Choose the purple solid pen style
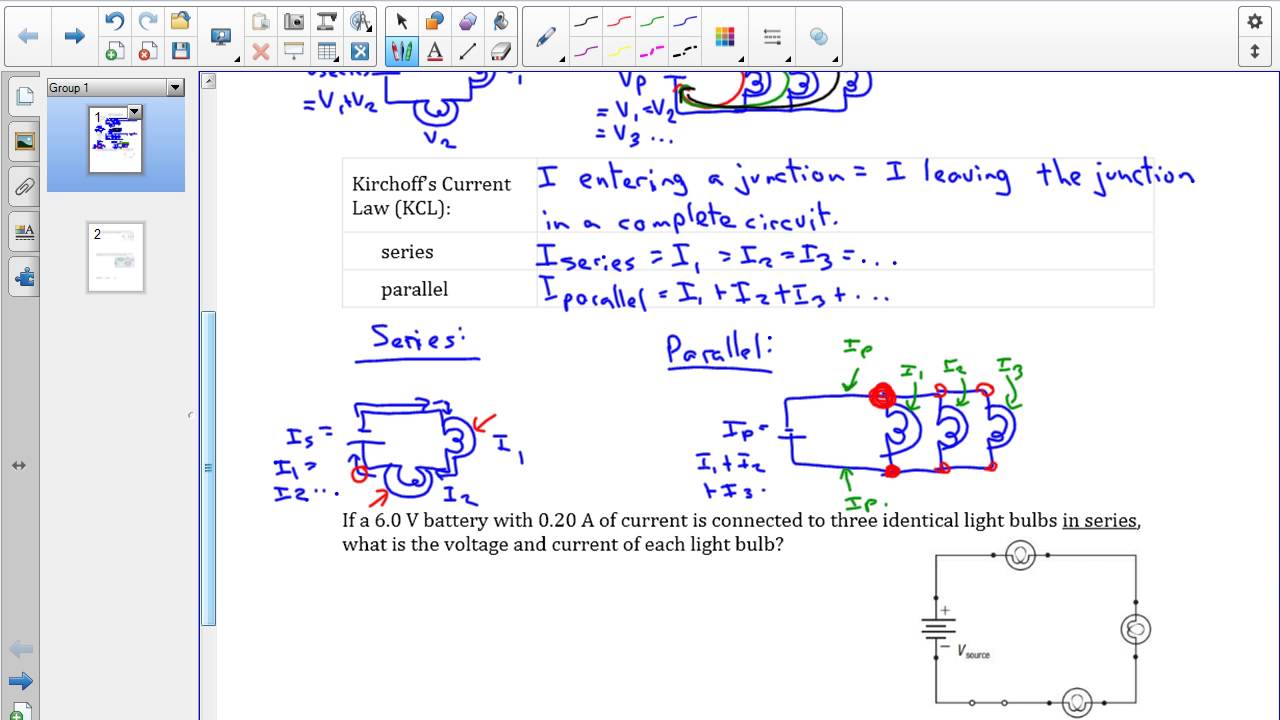1280x720 pixels. tap(587, 51)
